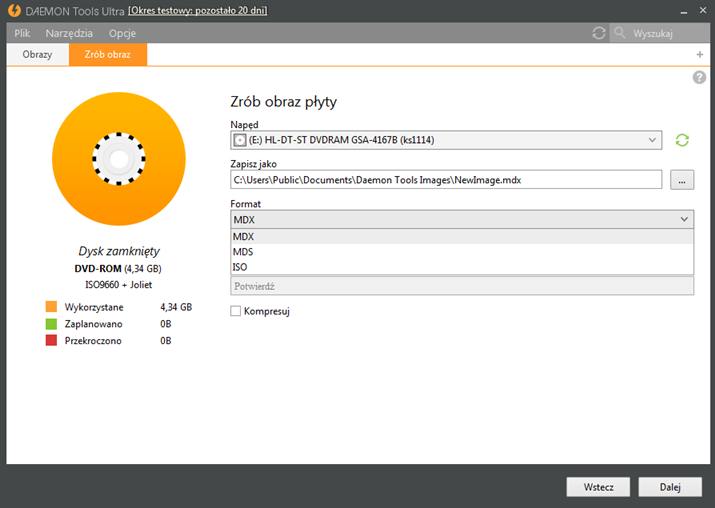
Task: Click the drive icon in the Napęd field
Action: [x=239, y=140]
